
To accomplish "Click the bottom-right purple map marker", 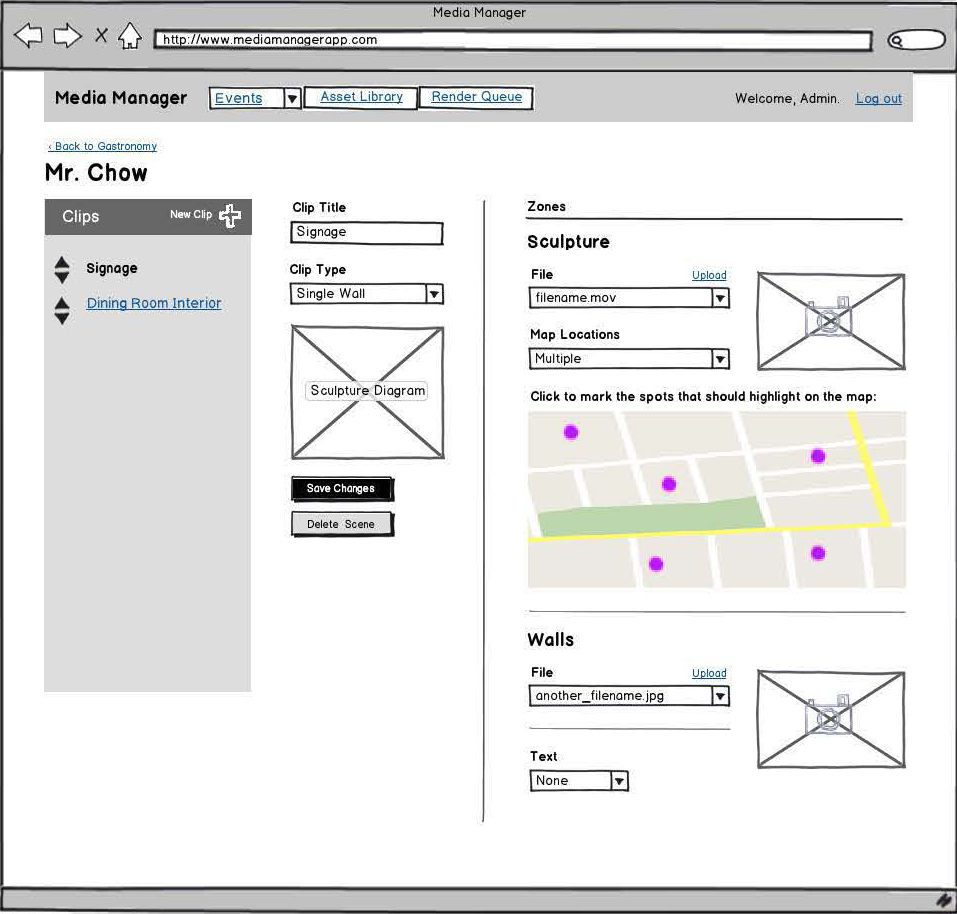I will point(818,553).
